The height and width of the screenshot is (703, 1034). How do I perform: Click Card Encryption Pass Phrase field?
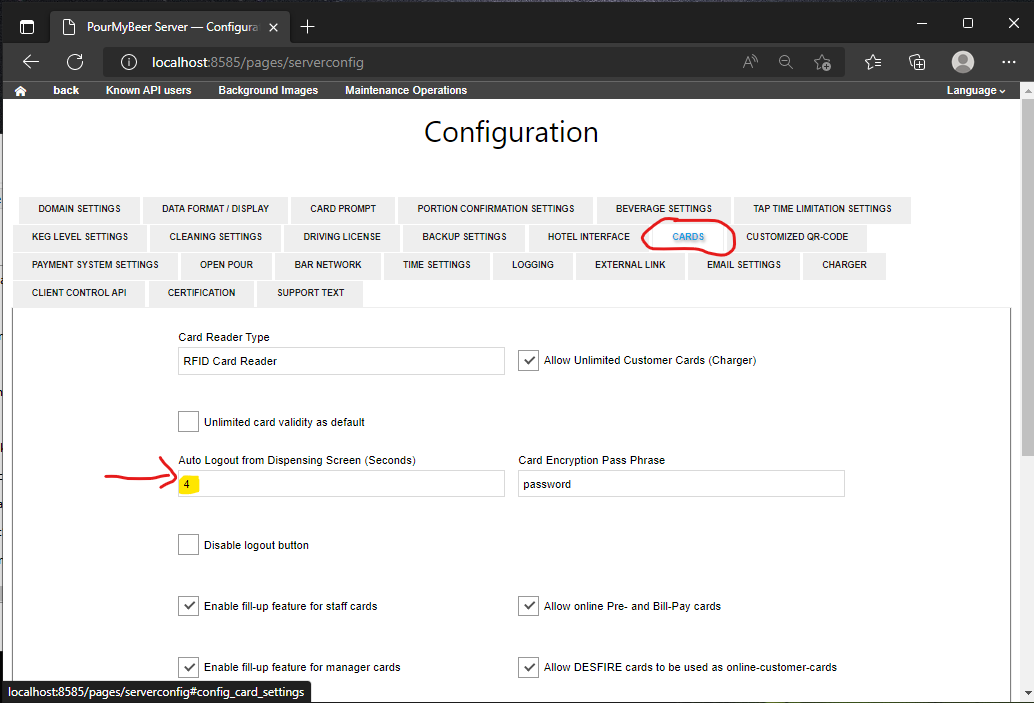pyautogui.click(x=681, y=483)
